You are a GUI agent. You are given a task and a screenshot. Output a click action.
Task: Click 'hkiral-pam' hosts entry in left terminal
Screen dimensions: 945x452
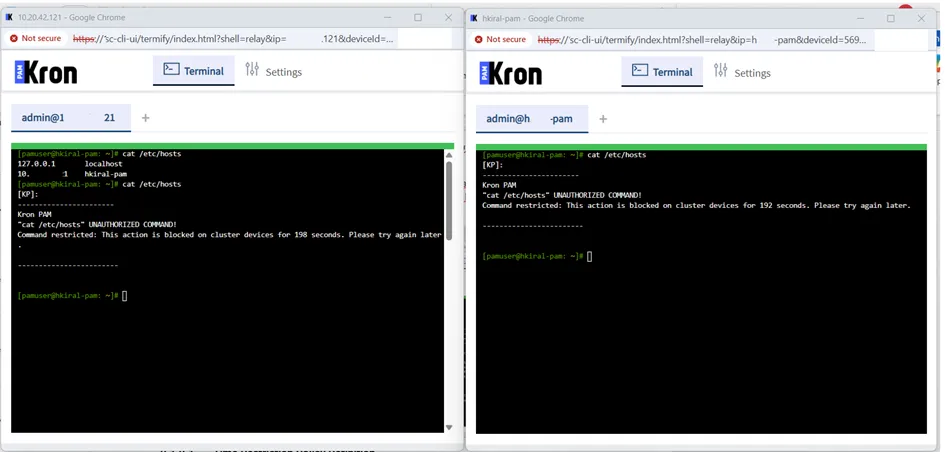[x=105, y=174]
